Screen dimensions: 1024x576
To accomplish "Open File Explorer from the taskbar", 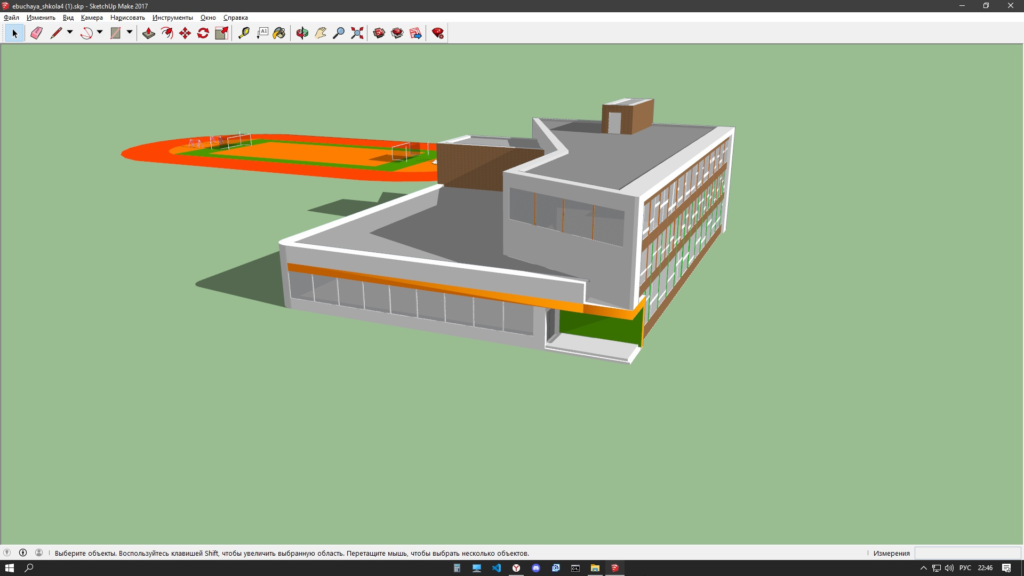I will [595, 568].
